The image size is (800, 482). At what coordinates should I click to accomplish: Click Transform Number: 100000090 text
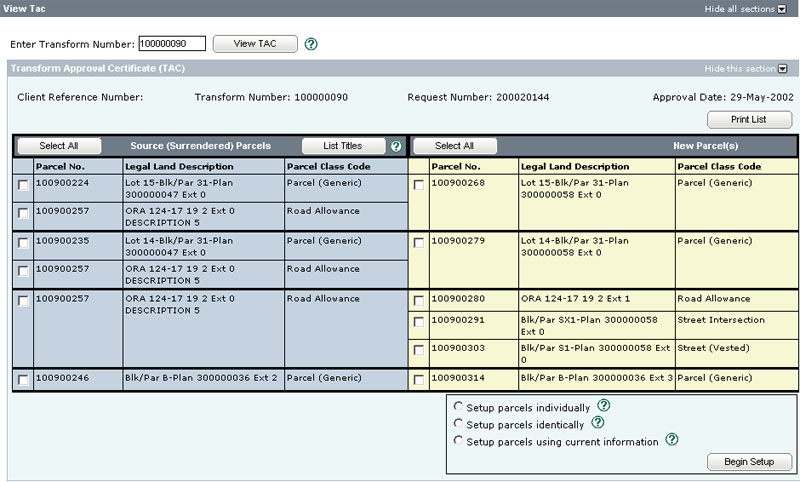pos(271,97)
